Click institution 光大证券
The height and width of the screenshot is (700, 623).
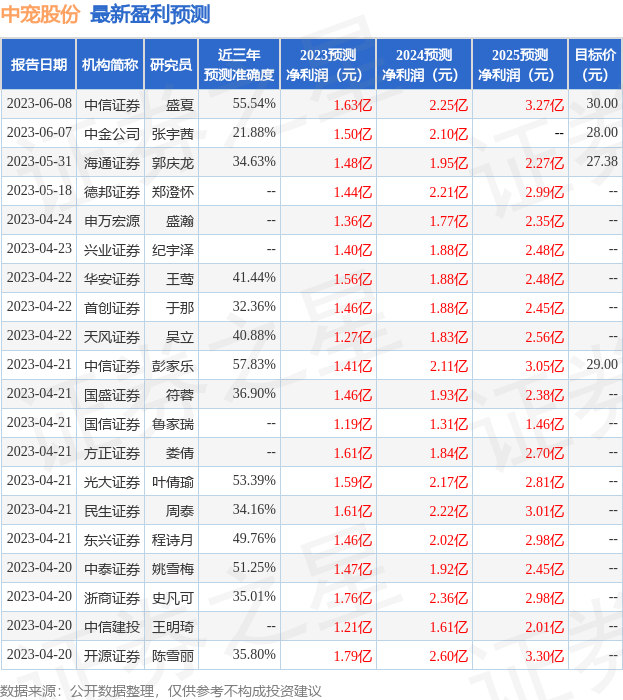pyautogui.click(x=112, y=482)
